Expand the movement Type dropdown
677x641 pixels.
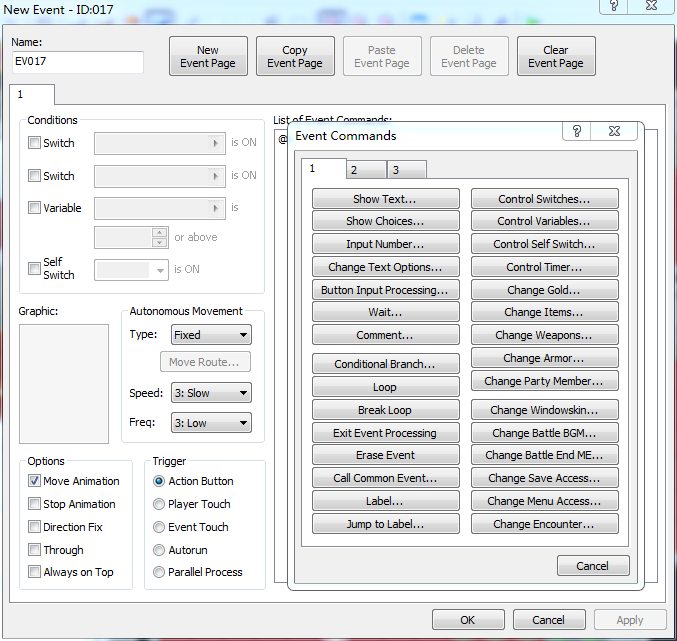tap(211, 335)
